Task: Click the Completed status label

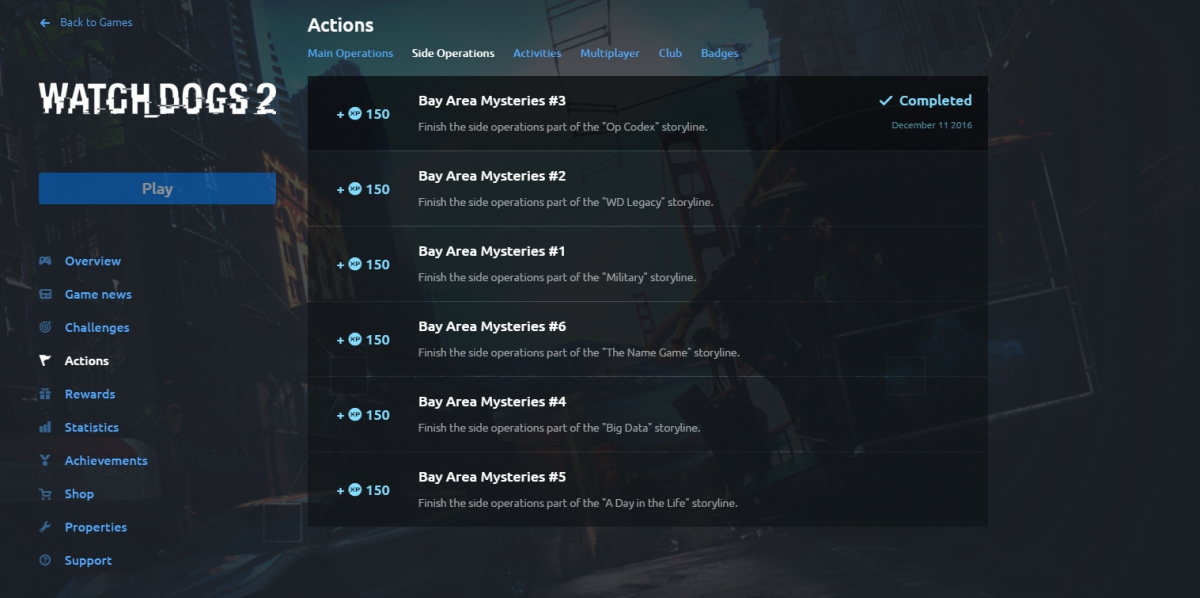Action: click(x=935, y=100)
